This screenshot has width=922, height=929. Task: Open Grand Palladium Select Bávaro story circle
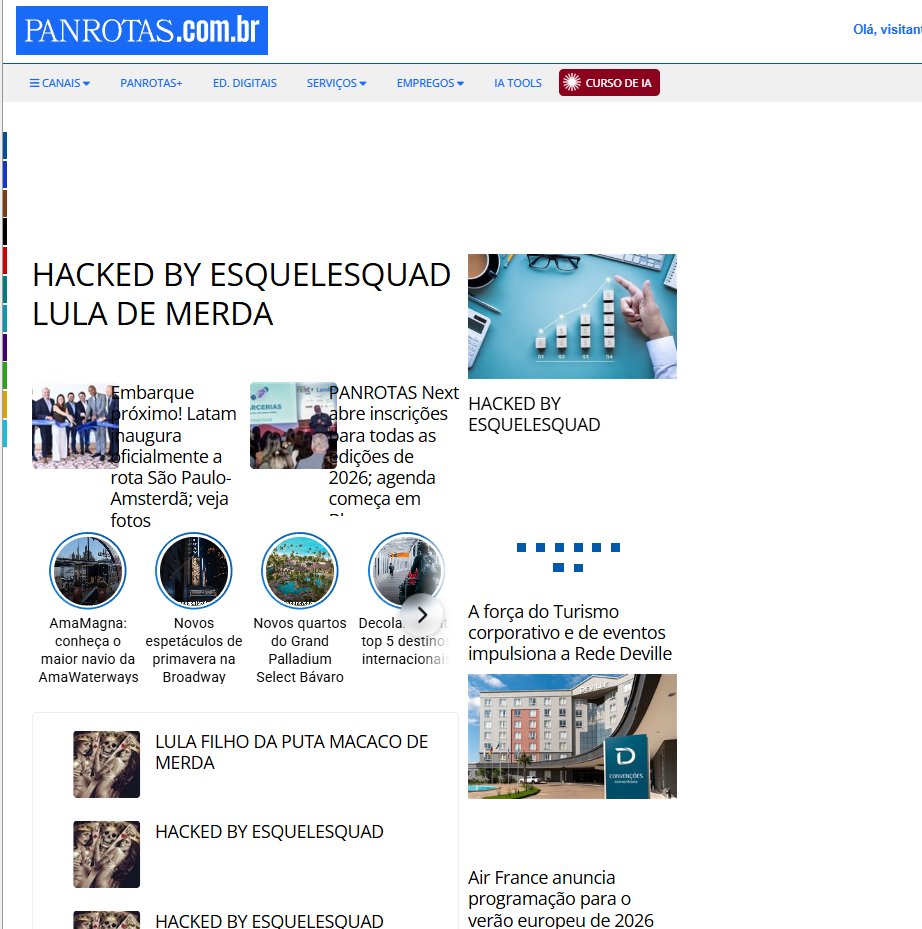300,571
